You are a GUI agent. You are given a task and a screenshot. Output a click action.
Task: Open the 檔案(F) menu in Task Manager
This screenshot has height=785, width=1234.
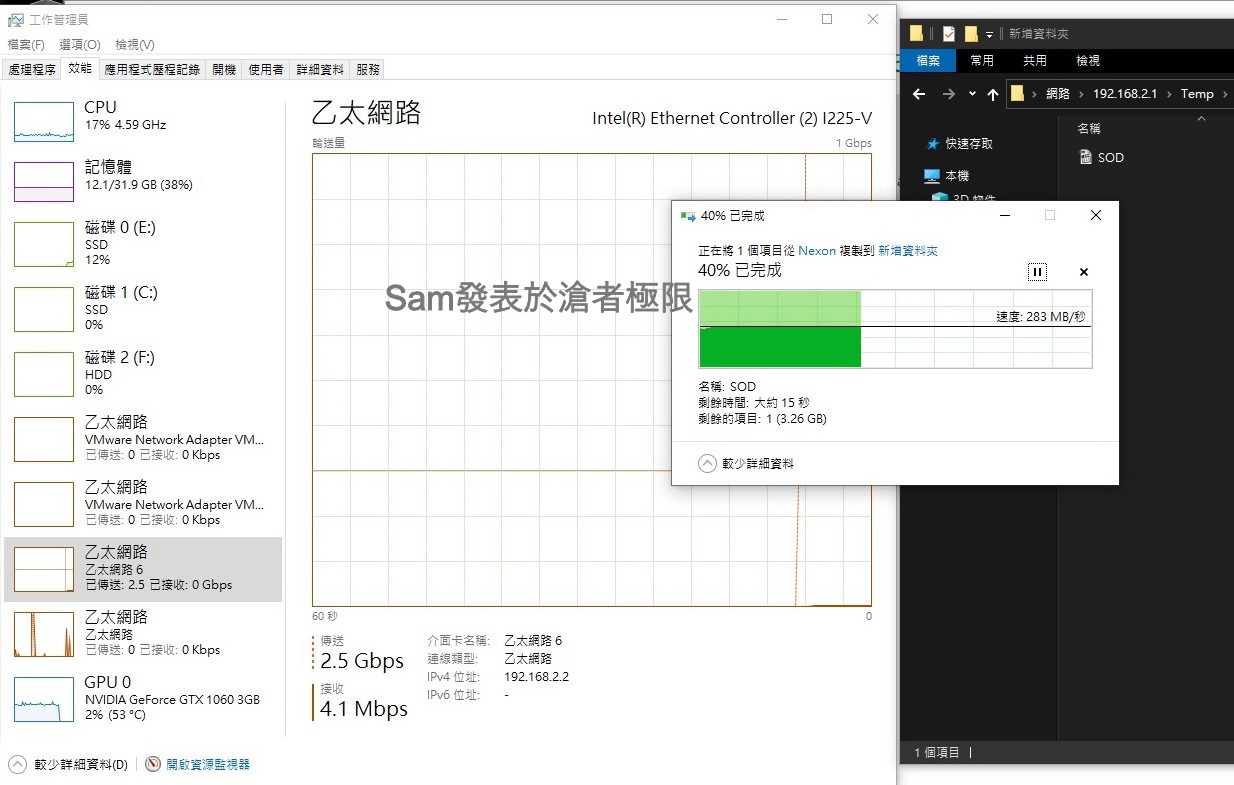(26, 45)
